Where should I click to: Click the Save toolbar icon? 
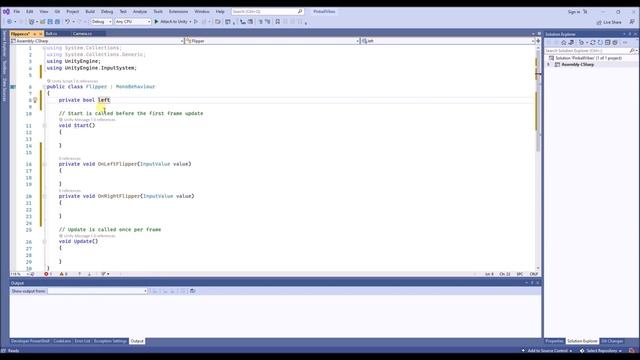point(50,22)
